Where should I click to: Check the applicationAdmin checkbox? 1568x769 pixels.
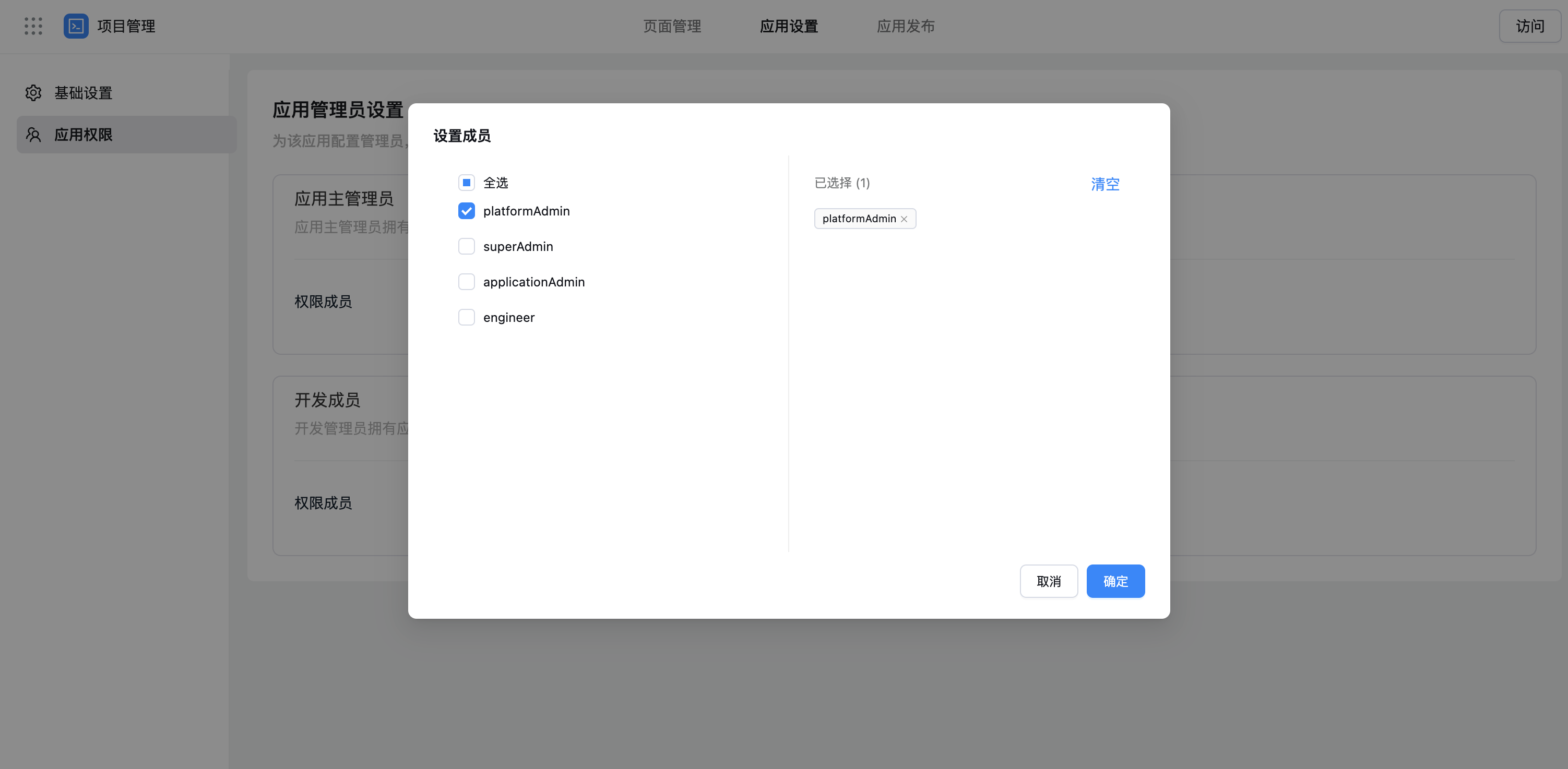coord(466,282)
